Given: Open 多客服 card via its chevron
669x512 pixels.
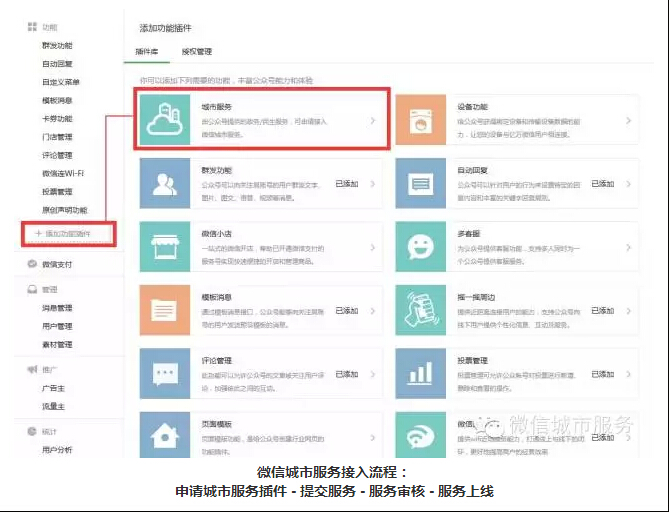Looking at the screenshot, I should point(628,247).
